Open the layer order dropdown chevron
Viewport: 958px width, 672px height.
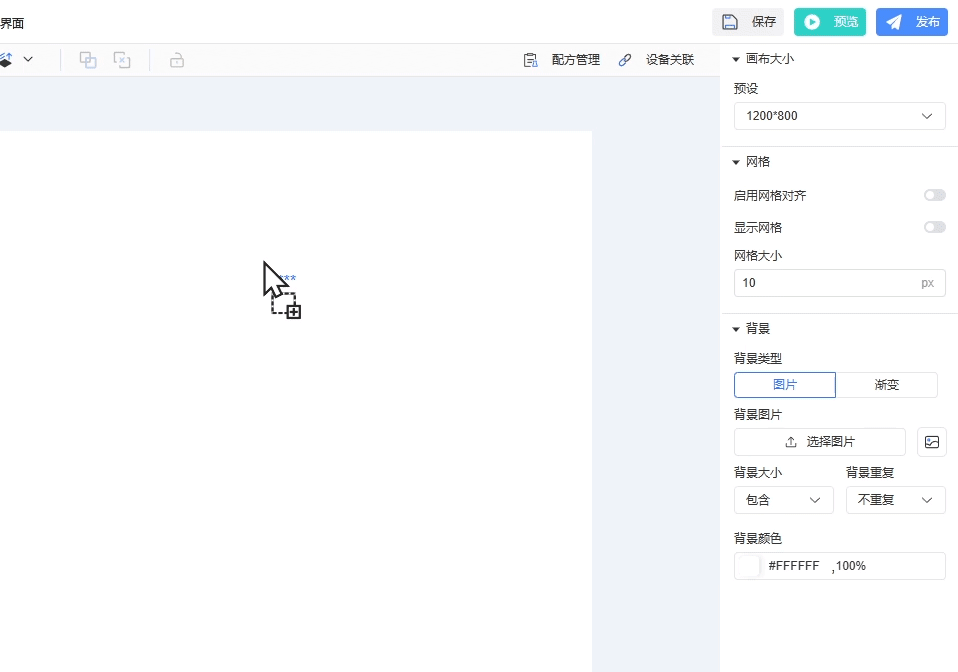coord(28,60)
